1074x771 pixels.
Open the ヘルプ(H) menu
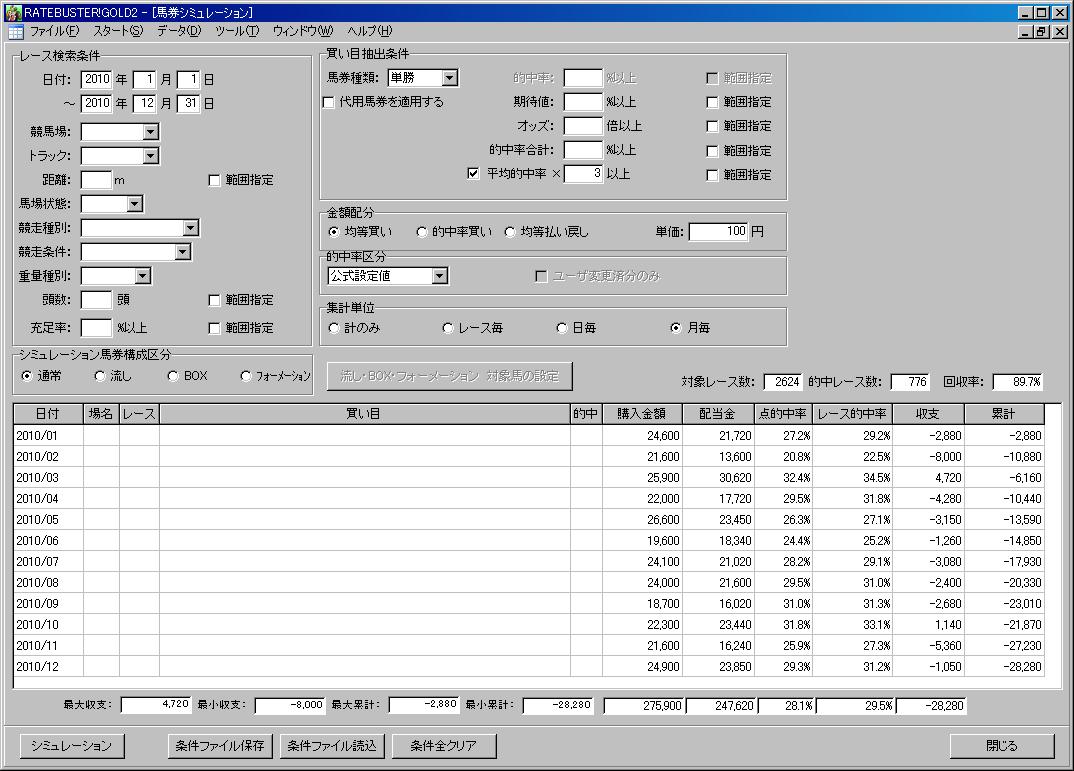[369, 31]
